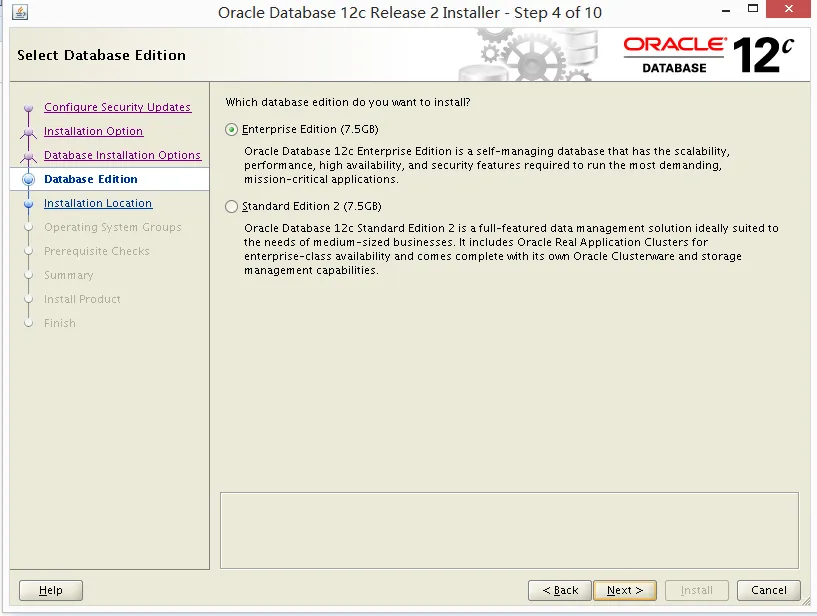
Task: Click the Java icon in title bar
Action: tap(20, 11)
